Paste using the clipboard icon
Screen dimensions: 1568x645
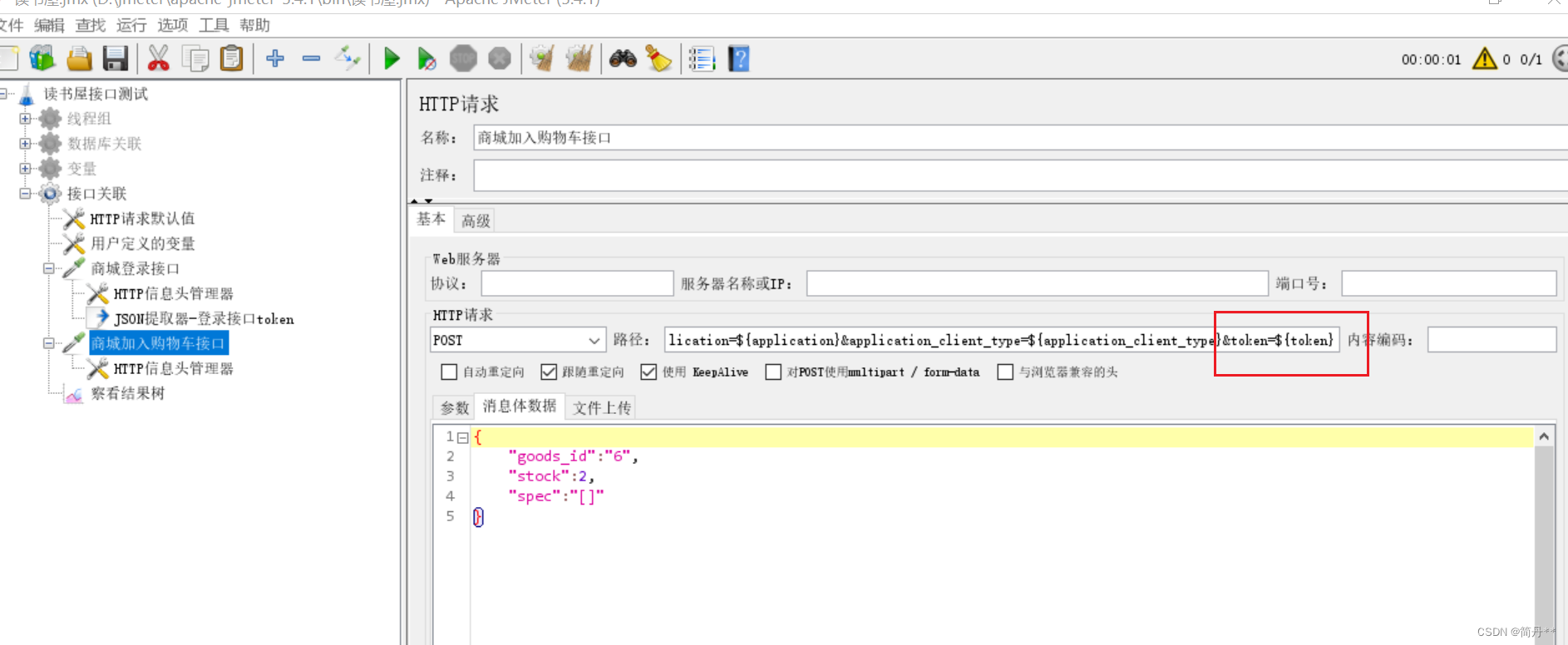[x=232, y=58]
